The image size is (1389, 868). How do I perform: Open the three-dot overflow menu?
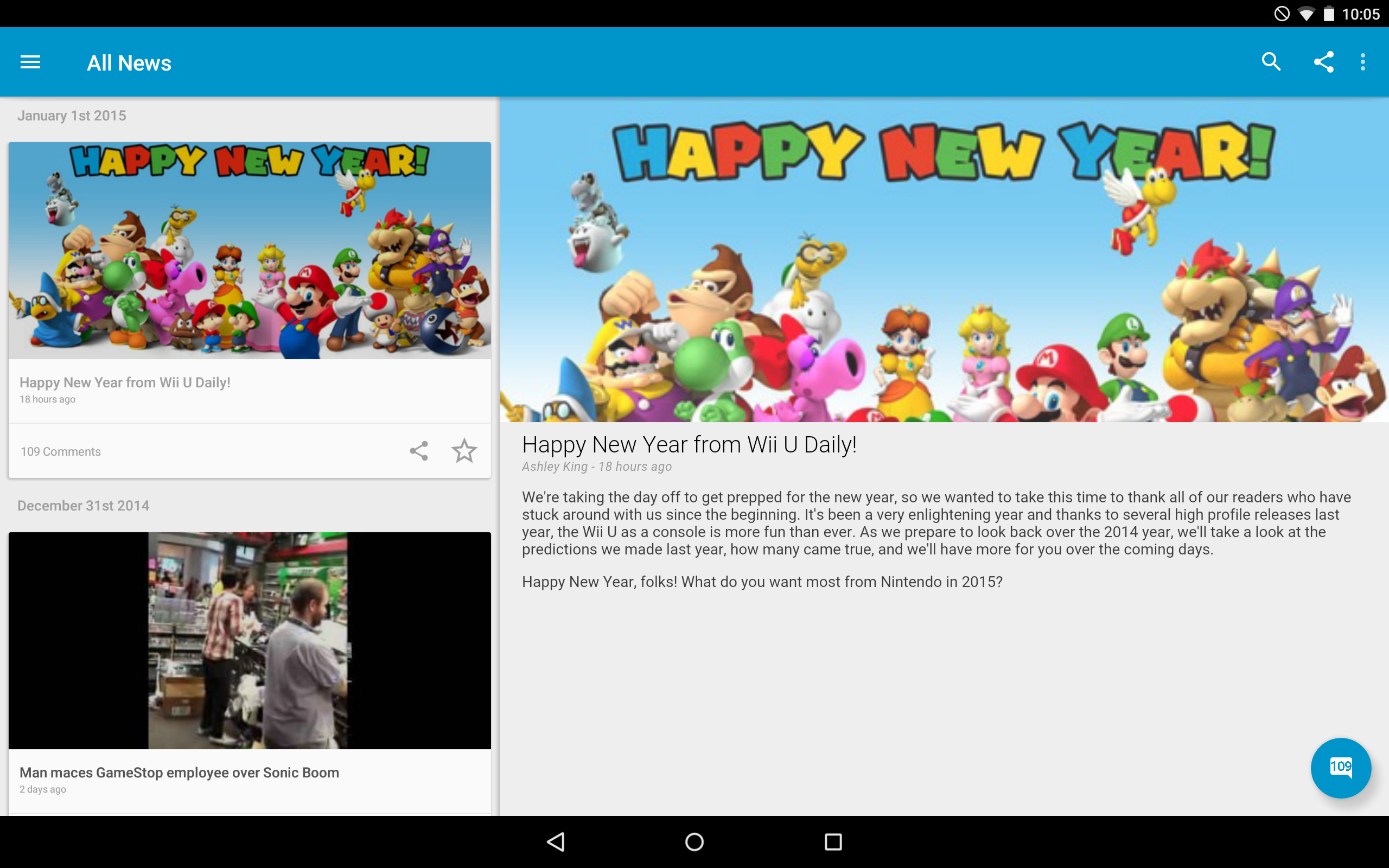pyautogui.click(x=1362, y=62)
